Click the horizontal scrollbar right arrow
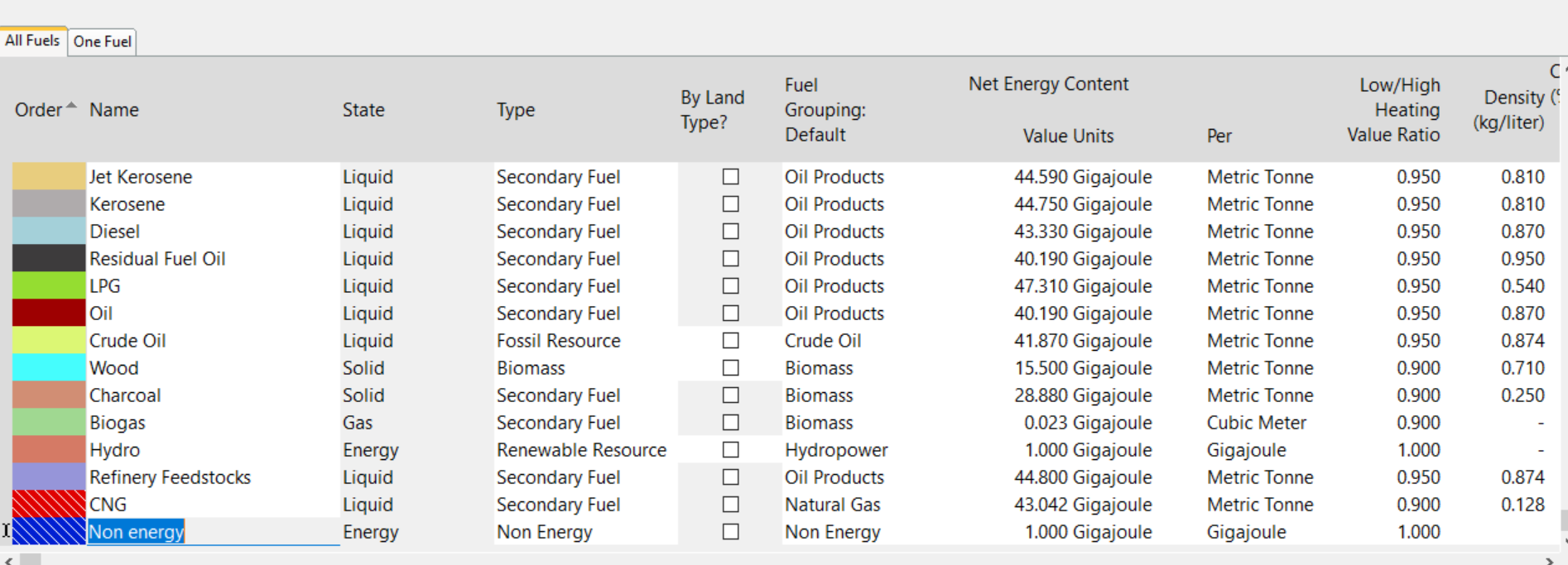This screenshot has width=1568, height=565. click(x=1549, y=560)
